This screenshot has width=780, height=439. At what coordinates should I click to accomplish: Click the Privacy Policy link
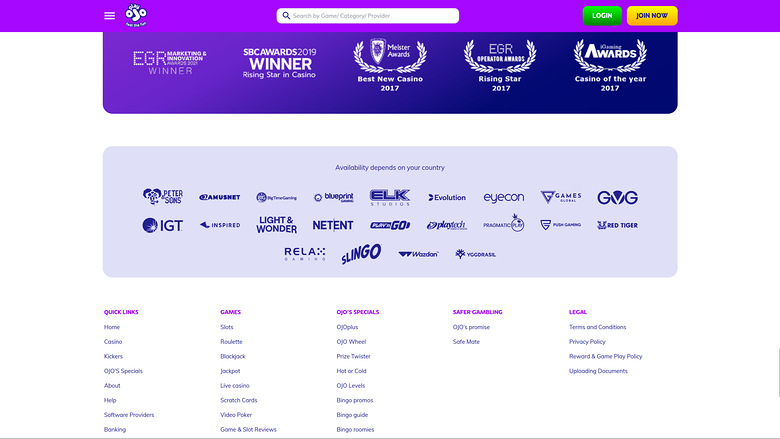pyautogui.click(x=587, y=342)
